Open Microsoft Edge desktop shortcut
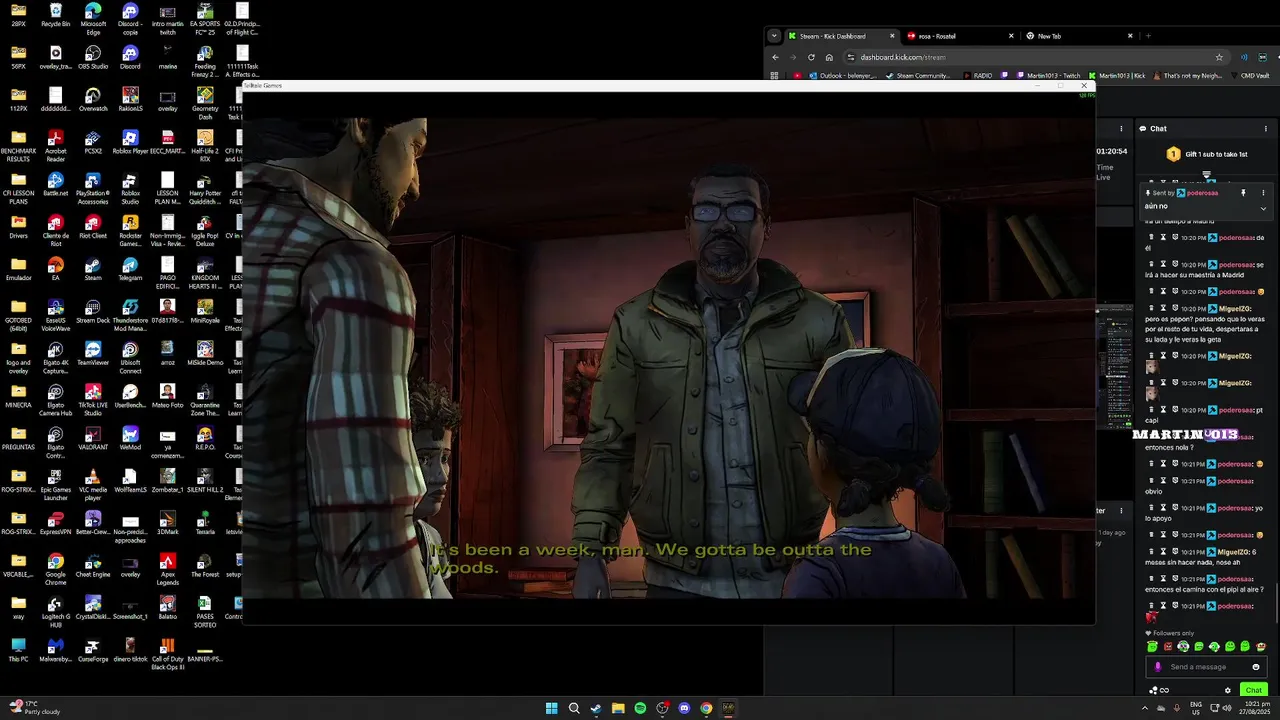 93,18
